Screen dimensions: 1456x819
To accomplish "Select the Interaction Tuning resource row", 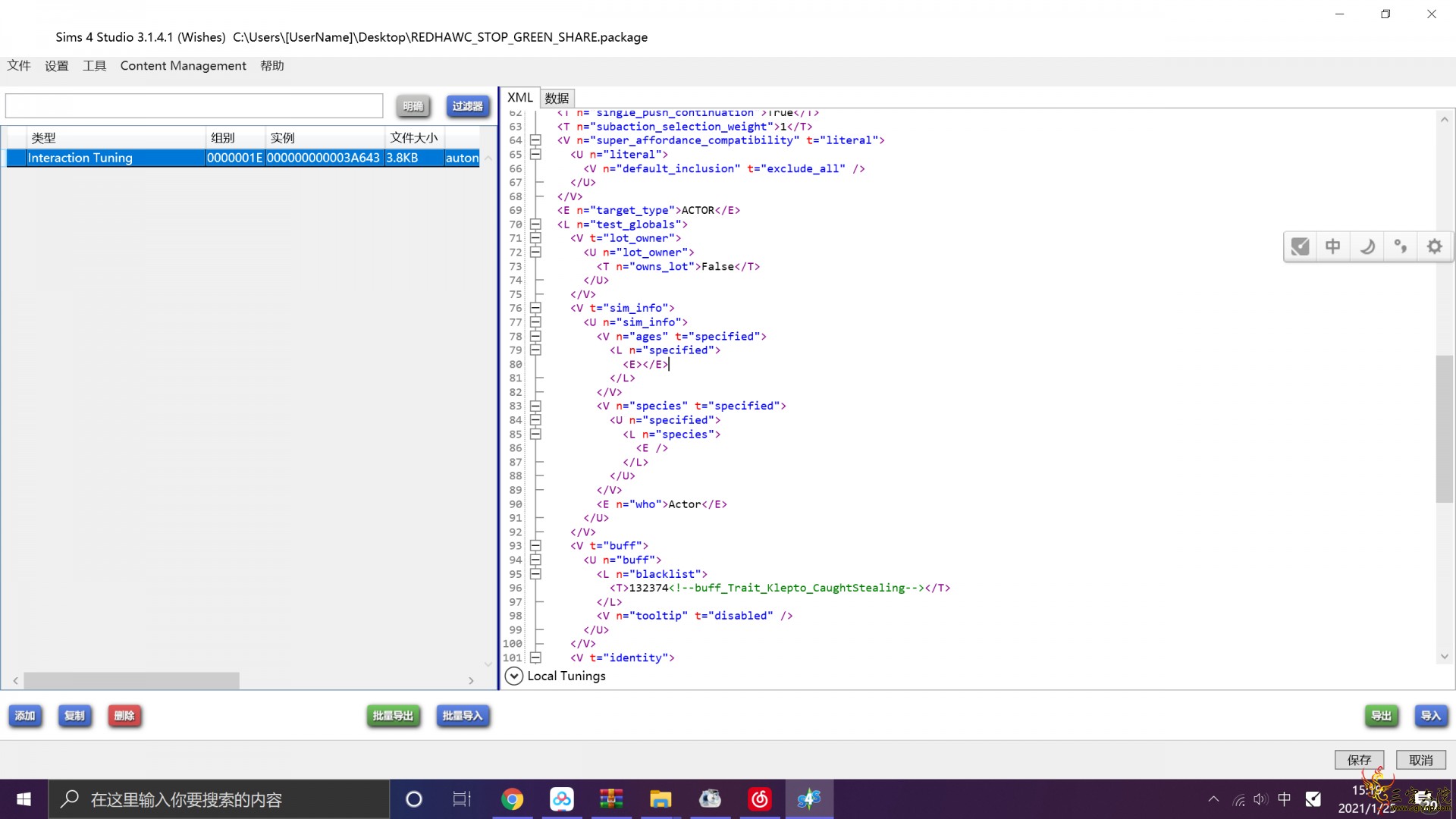I will pyautogui.click(x=243, y=158).
